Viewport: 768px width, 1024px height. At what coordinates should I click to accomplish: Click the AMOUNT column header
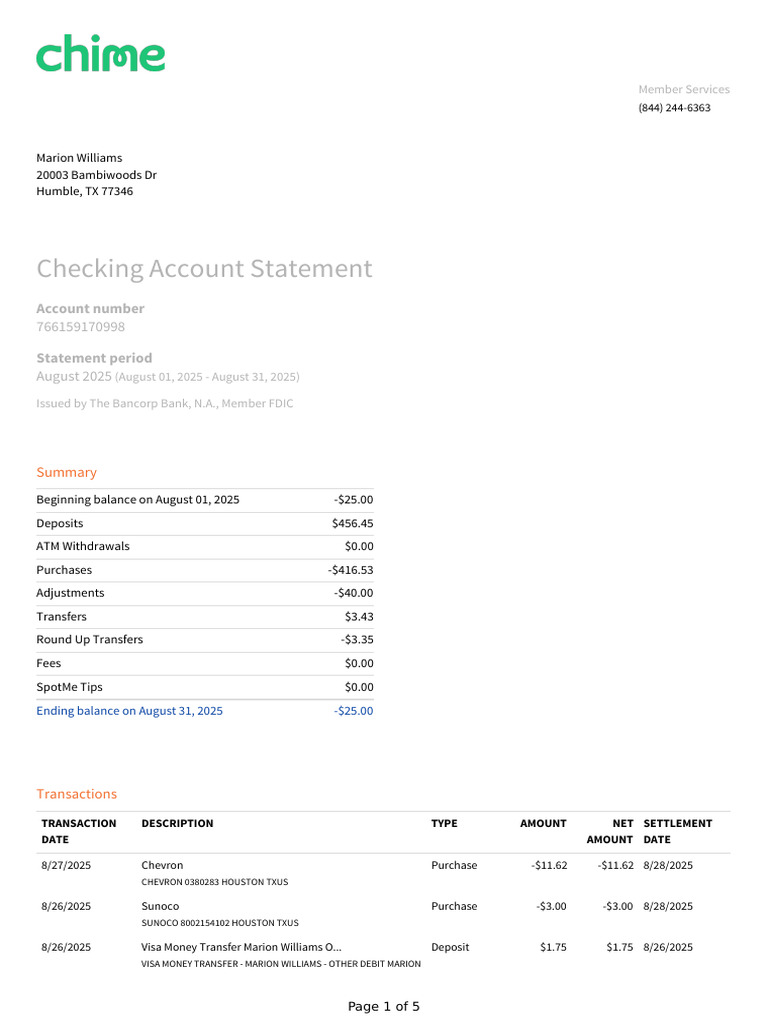543,824
